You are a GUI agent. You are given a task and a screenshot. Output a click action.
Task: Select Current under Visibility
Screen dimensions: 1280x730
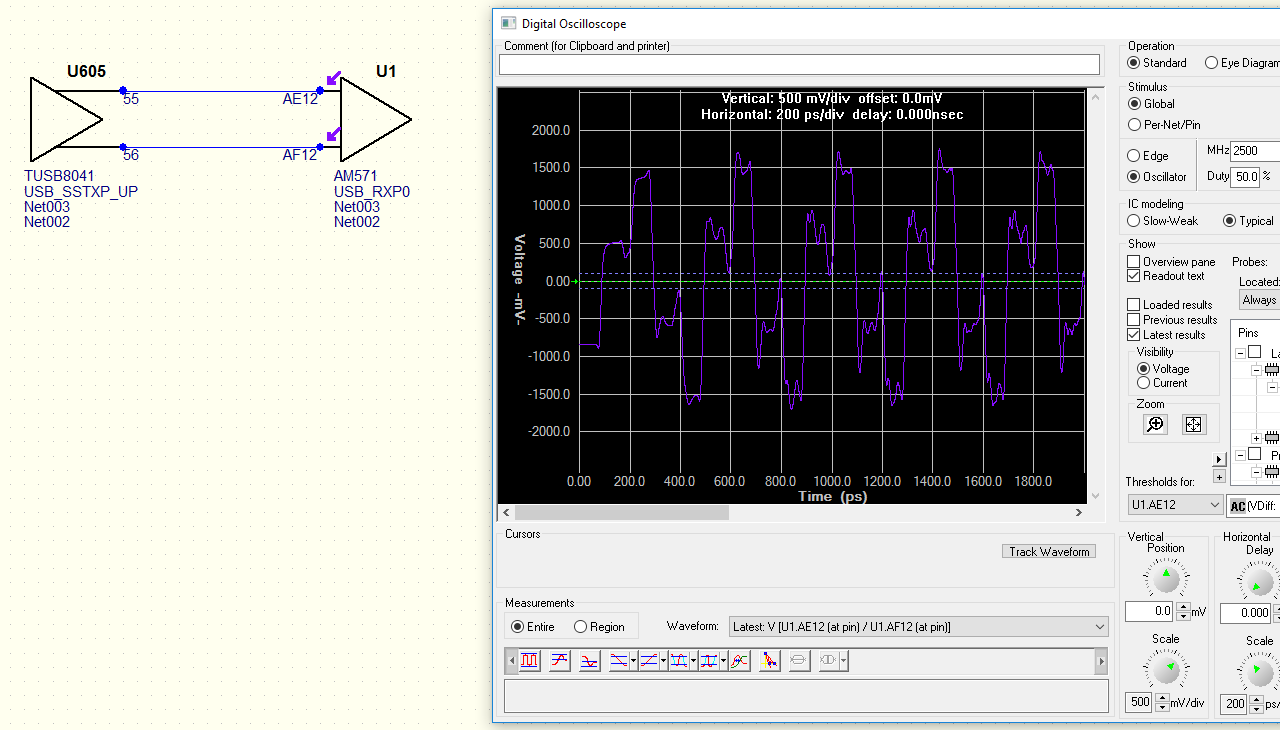1144,383
